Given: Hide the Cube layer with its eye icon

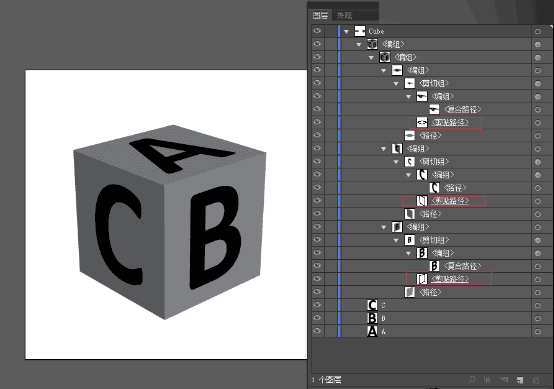Looking at the screenshot, I should tap(317, 31).
